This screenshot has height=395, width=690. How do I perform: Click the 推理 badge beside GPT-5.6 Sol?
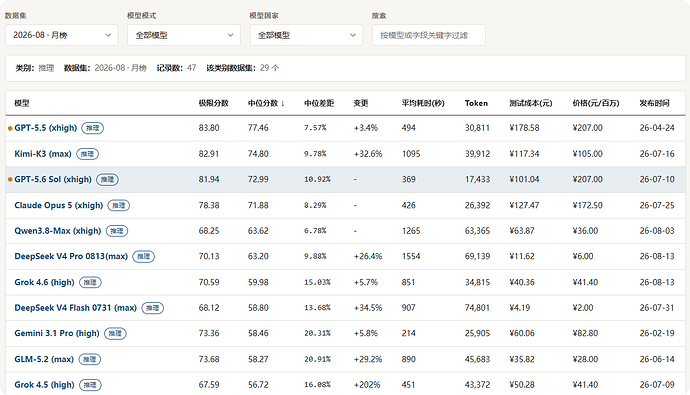point(107,179)
